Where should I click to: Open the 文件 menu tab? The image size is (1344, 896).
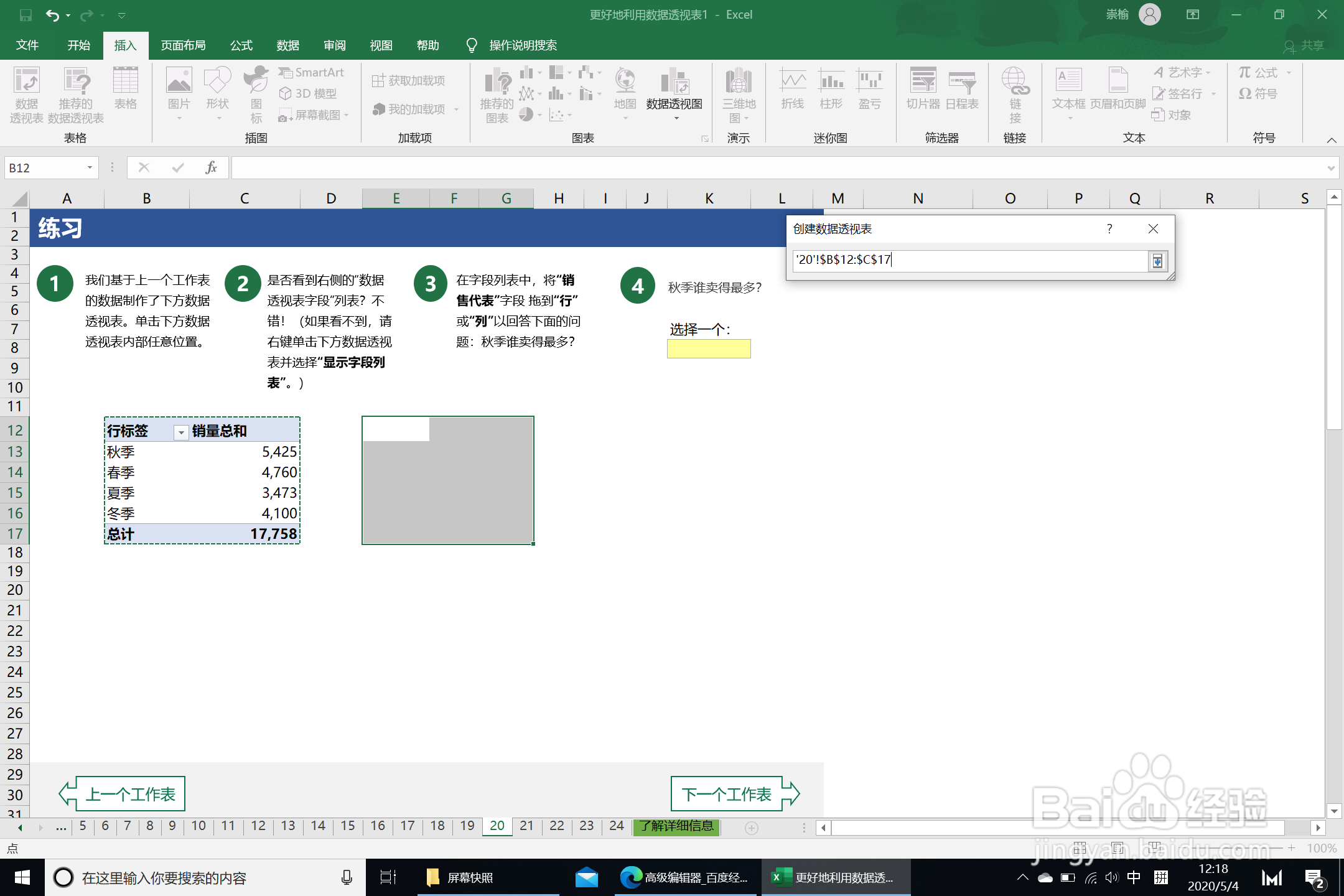coord(27,45)
